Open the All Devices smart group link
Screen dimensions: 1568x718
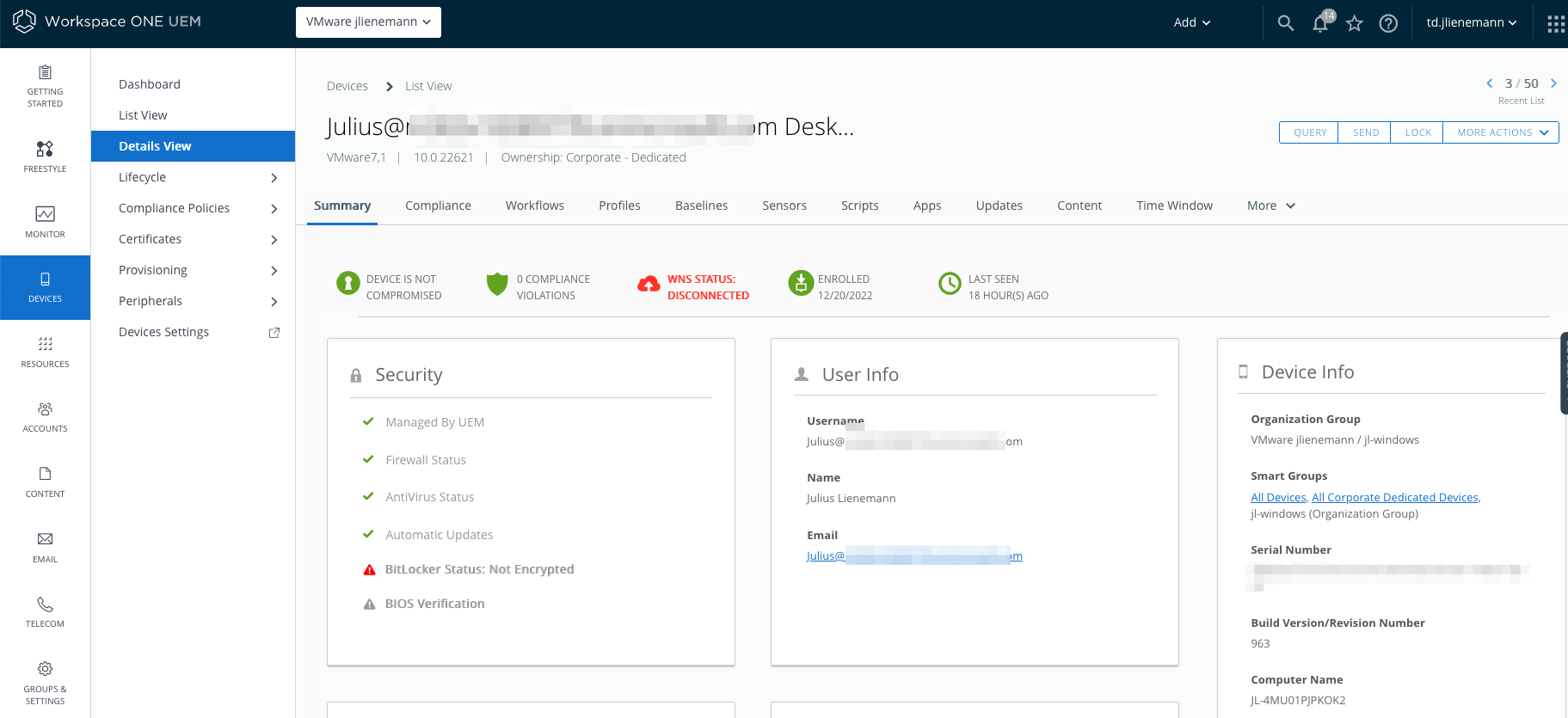coord(1278,498)
